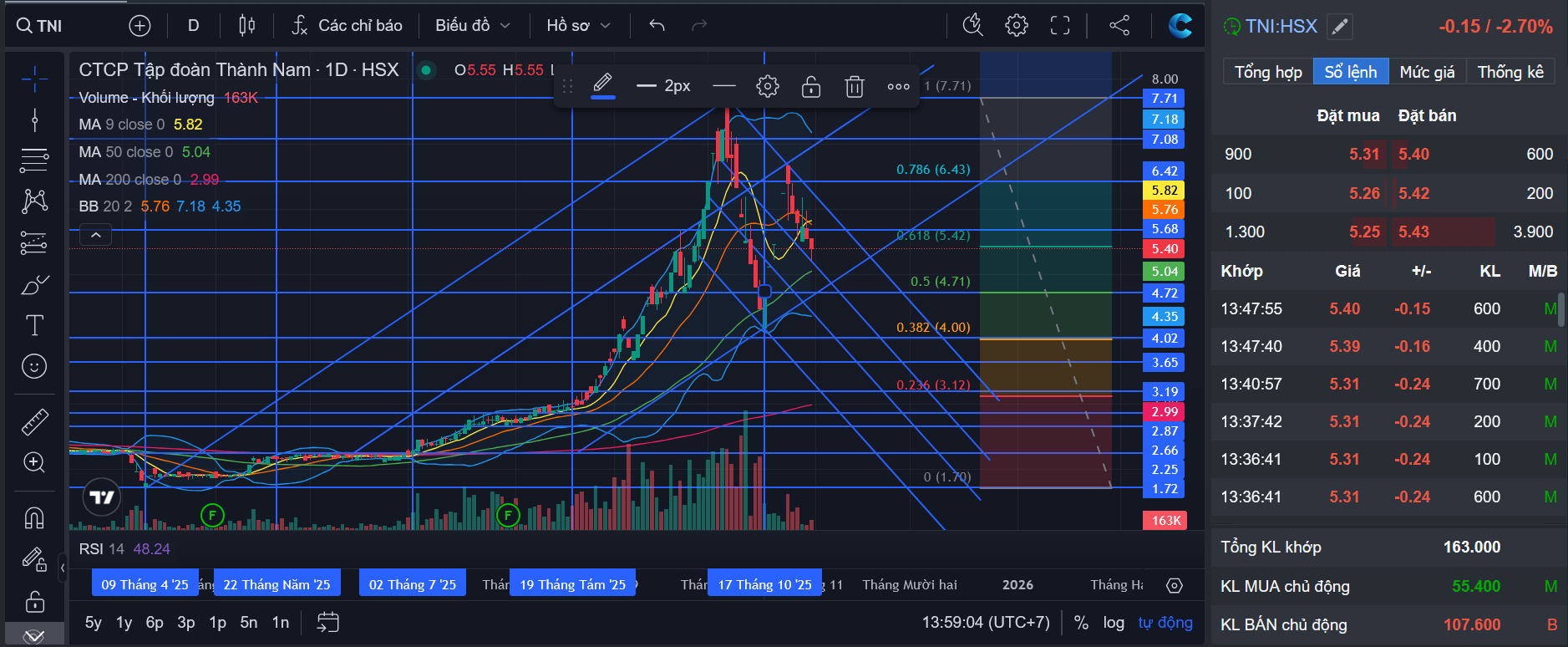Open the D time interval selector
1568x647 pixels.
pos(193,26)
